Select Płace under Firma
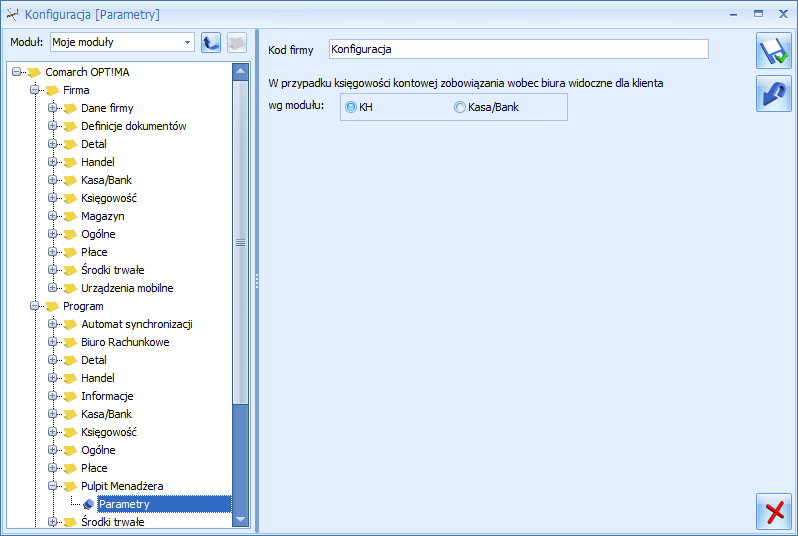This screenshot has height=536, width=798. [94, 252]
